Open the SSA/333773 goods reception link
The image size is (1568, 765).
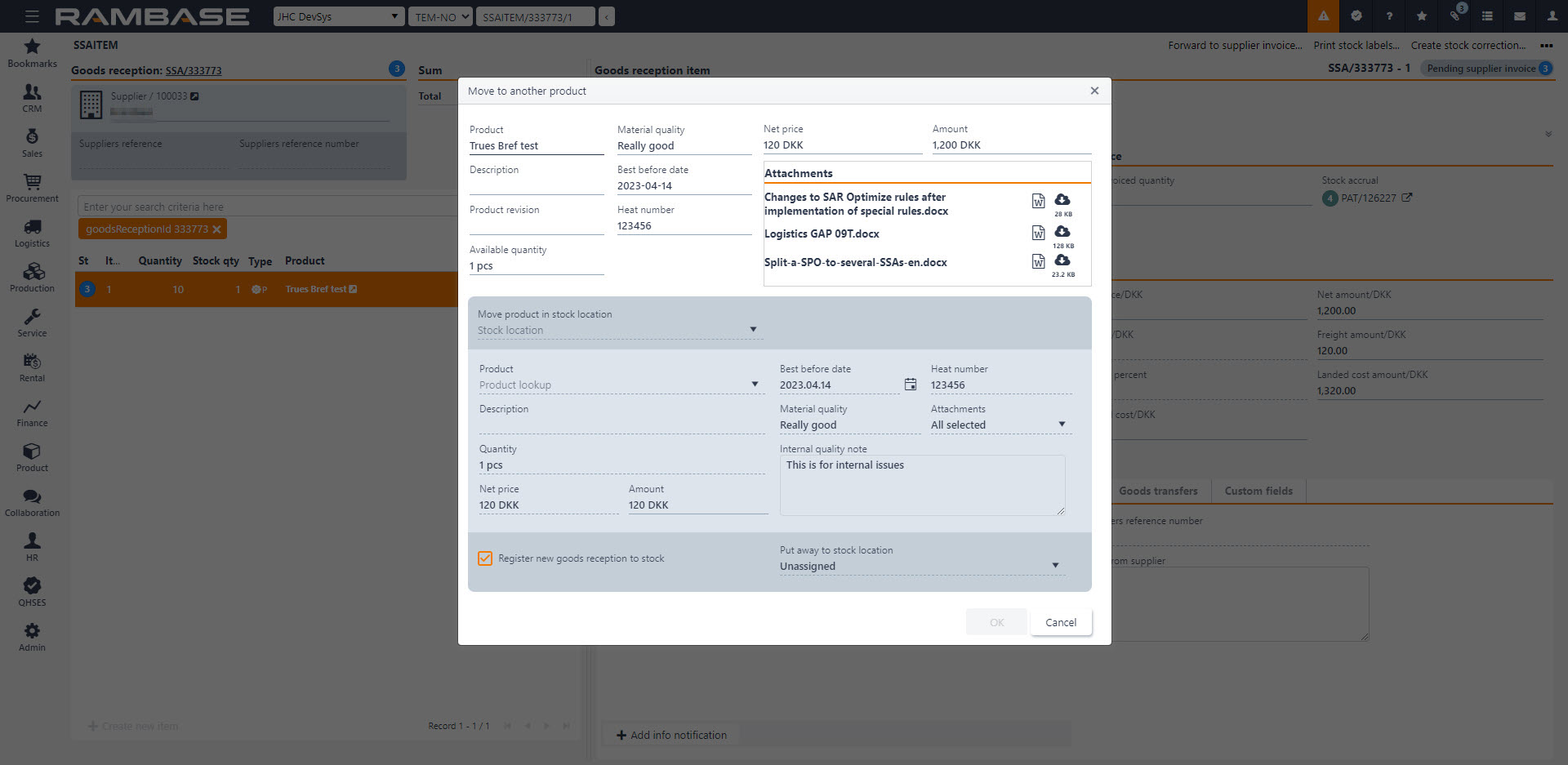(x=194, y=71)
